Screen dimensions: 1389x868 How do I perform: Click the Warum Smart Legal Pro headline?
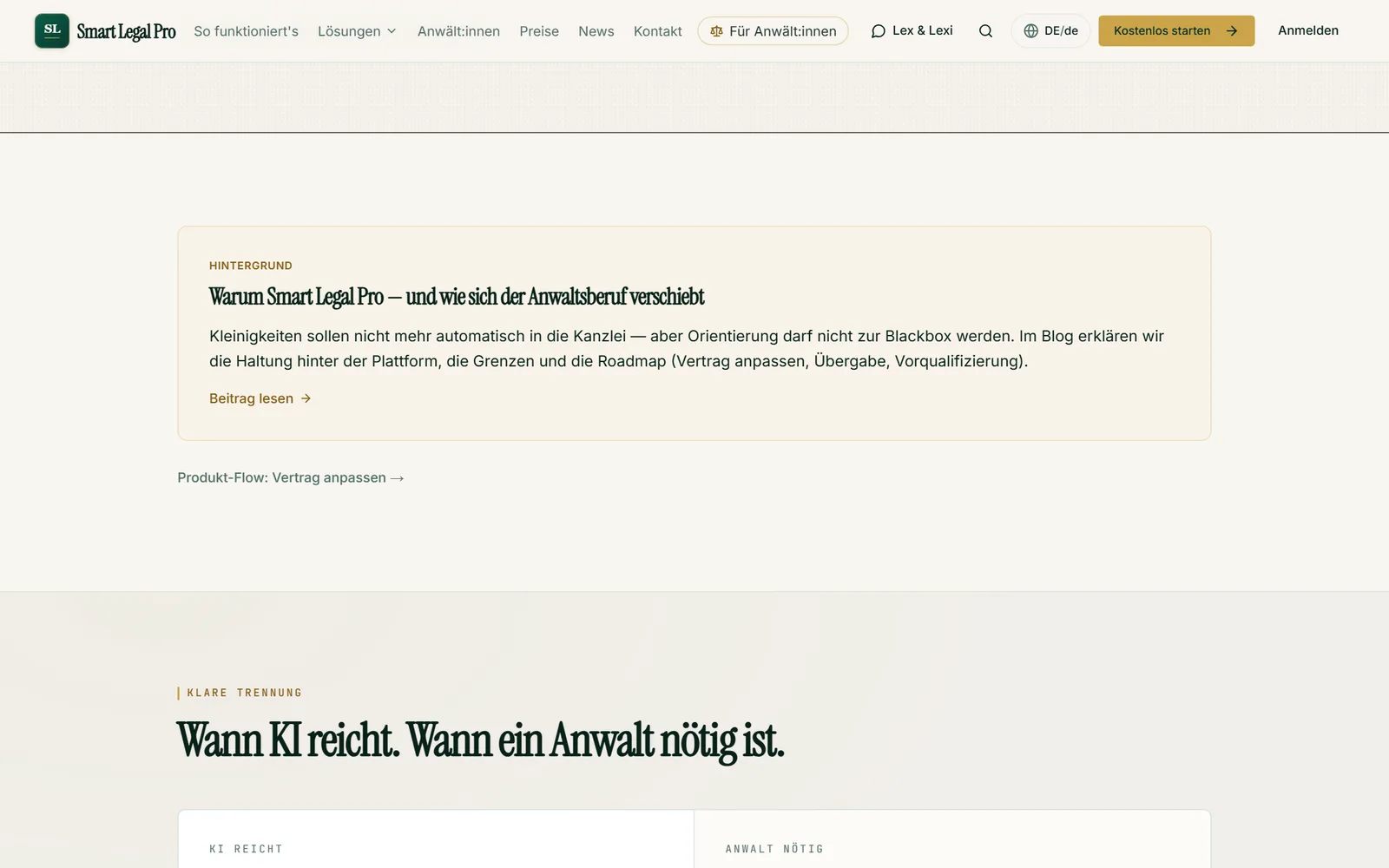(457, 297)
